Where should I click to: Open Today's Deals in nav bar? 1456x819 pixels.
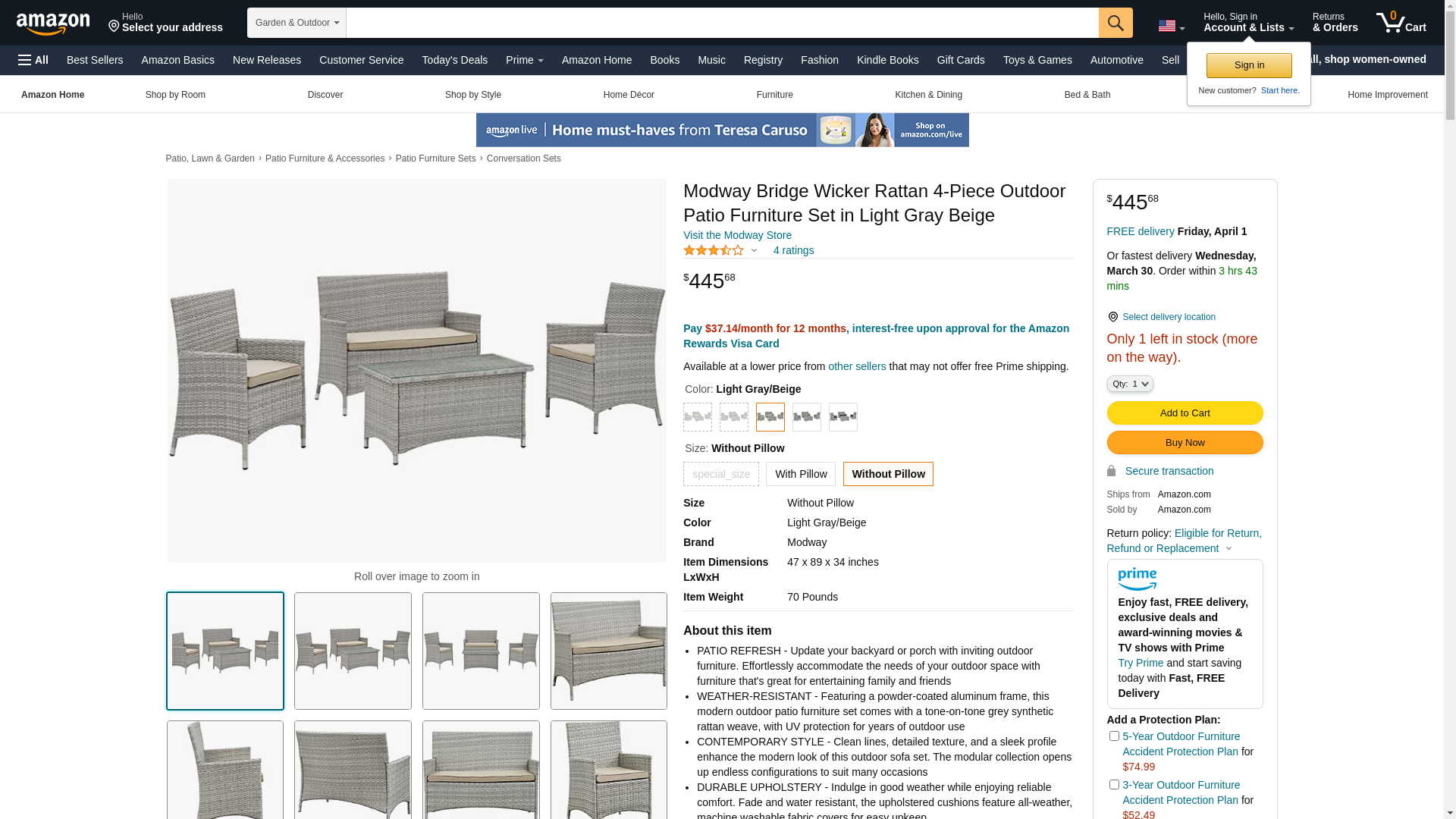click(454, 60)
